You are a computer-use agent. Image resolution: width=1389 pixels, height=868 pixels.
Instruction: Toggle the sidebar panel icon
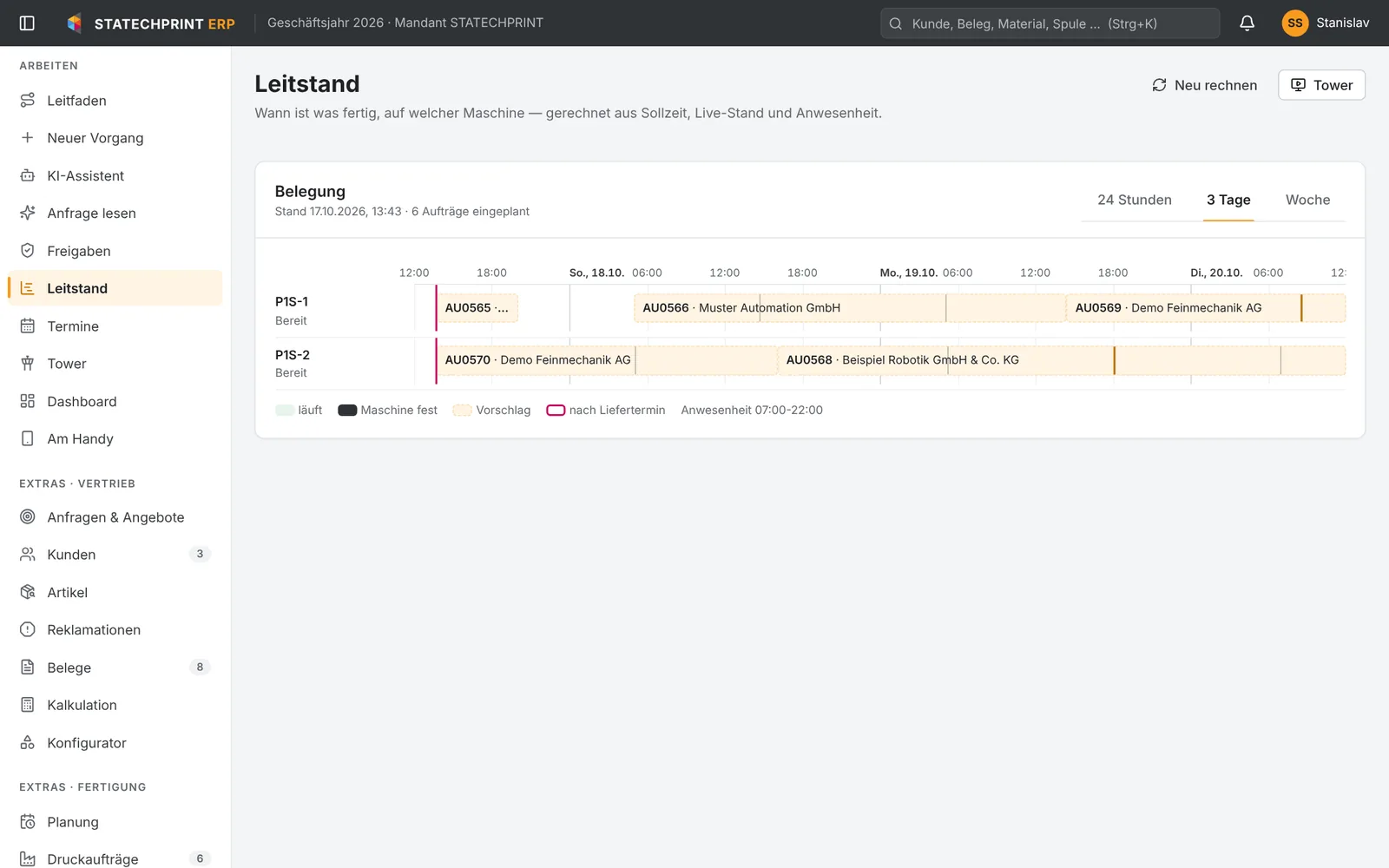click(27, 23)
